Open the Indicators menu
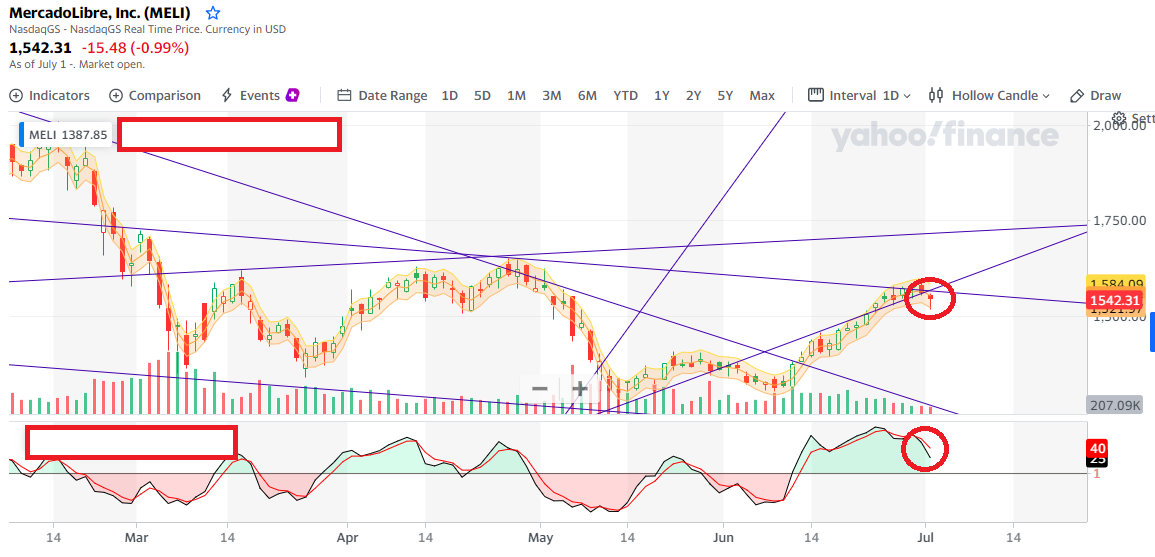Screen dimensions: 1155x557 tap(49, 95)
